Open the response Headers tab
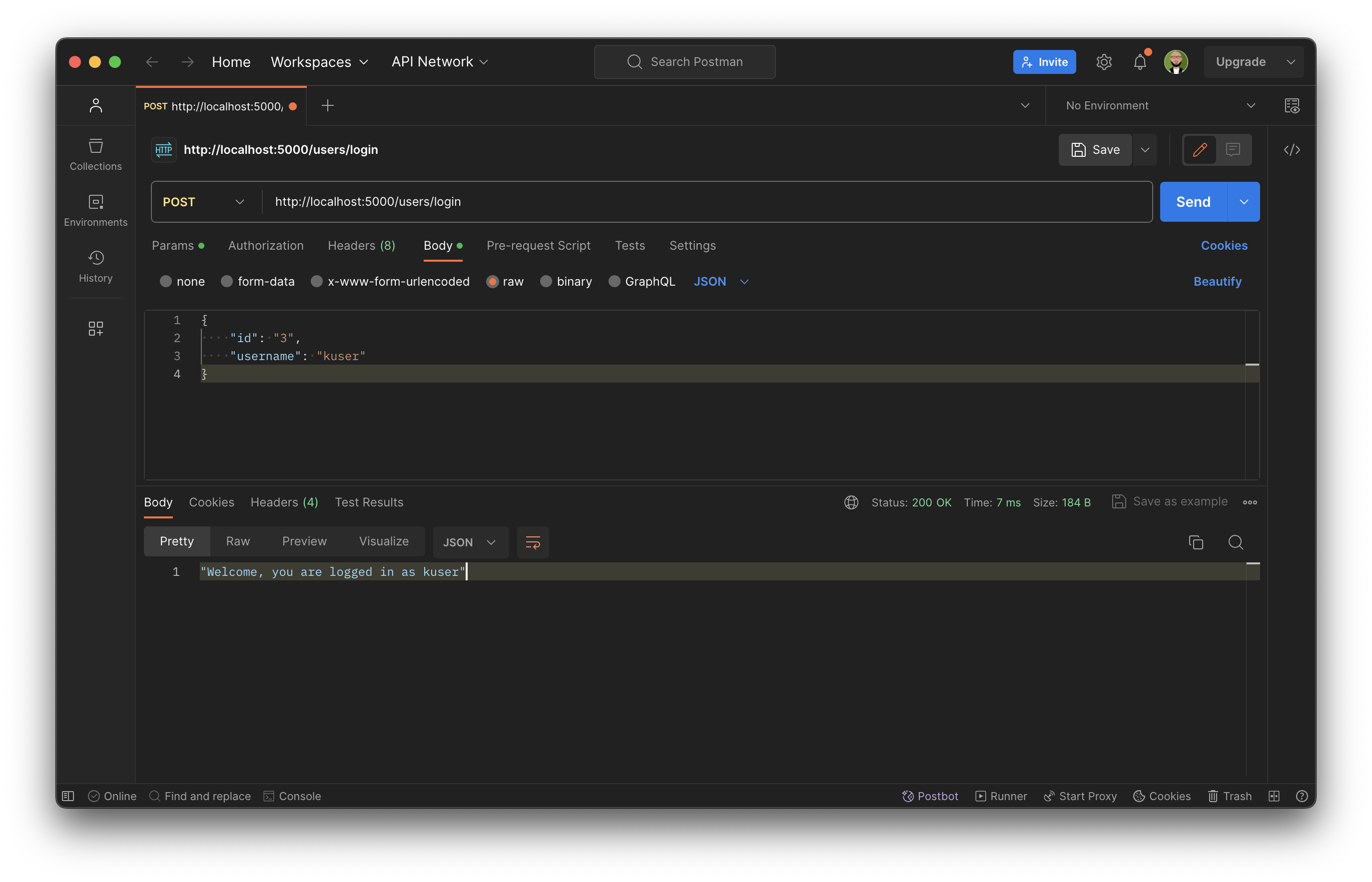This screenshot has width=1372, height=882. (284, 502)
